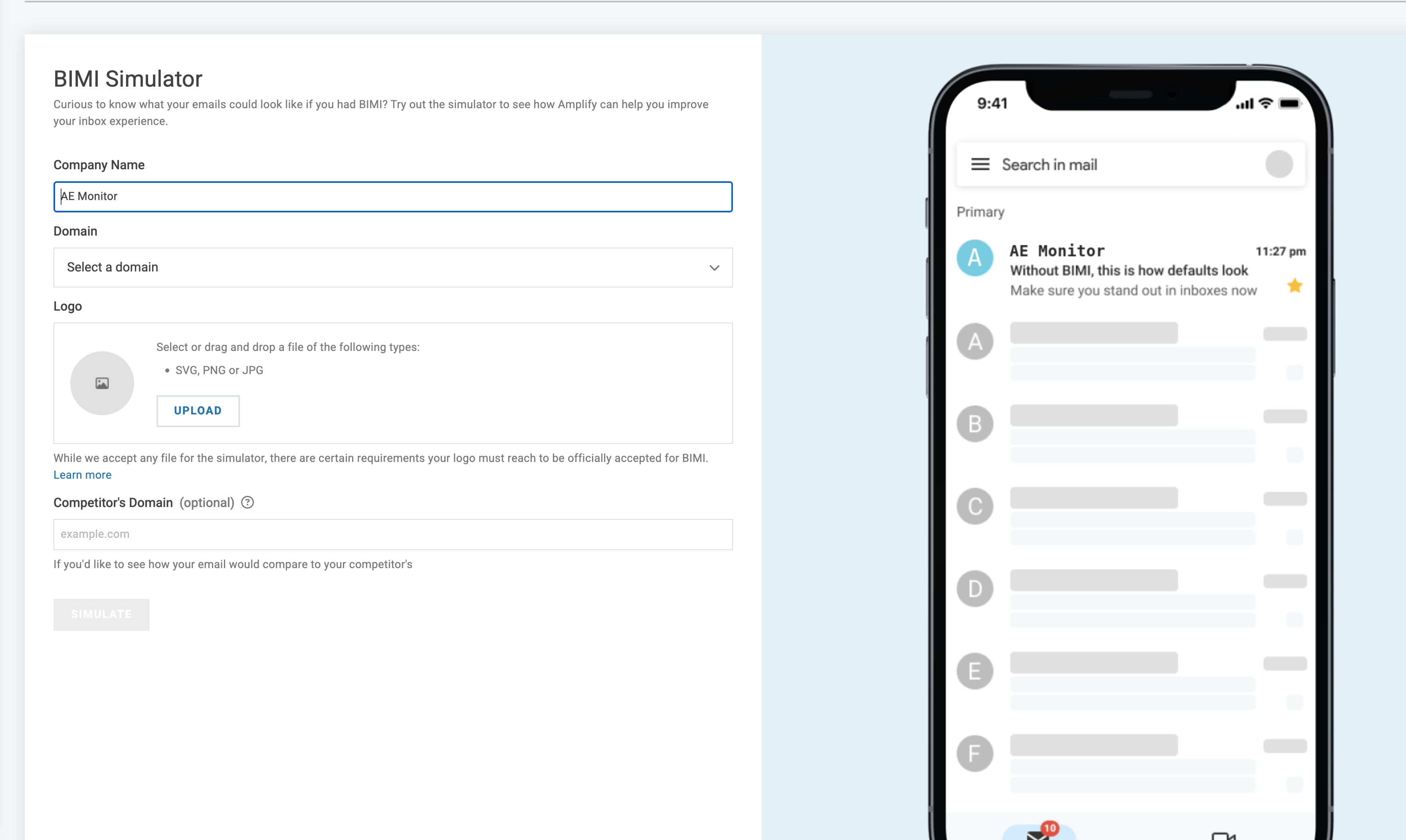Click the gray profile circle in search bar
1406x840 pixels.
point(1279,164)
